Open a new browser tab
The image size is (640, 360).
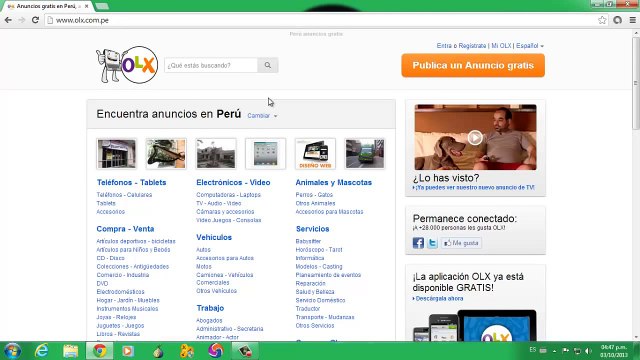[x=102, y=6]
